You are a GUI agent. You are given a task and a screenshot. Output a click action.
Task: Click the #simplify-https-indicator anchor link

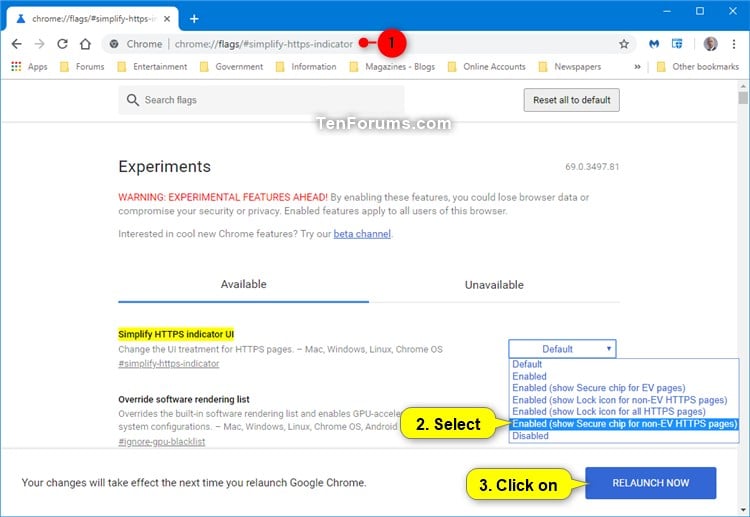tap(169, 363)
